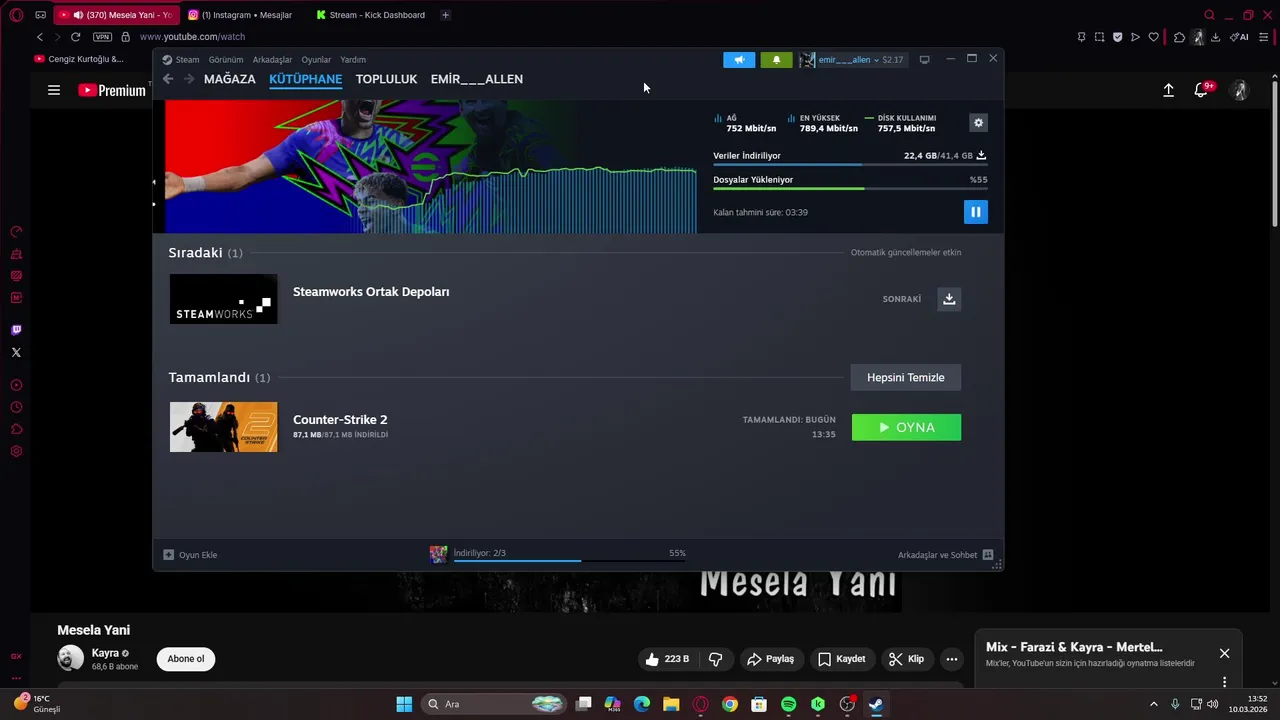Click Counter-Strike 2 title text
1280x720 pixels.
[x=340, y=420]
